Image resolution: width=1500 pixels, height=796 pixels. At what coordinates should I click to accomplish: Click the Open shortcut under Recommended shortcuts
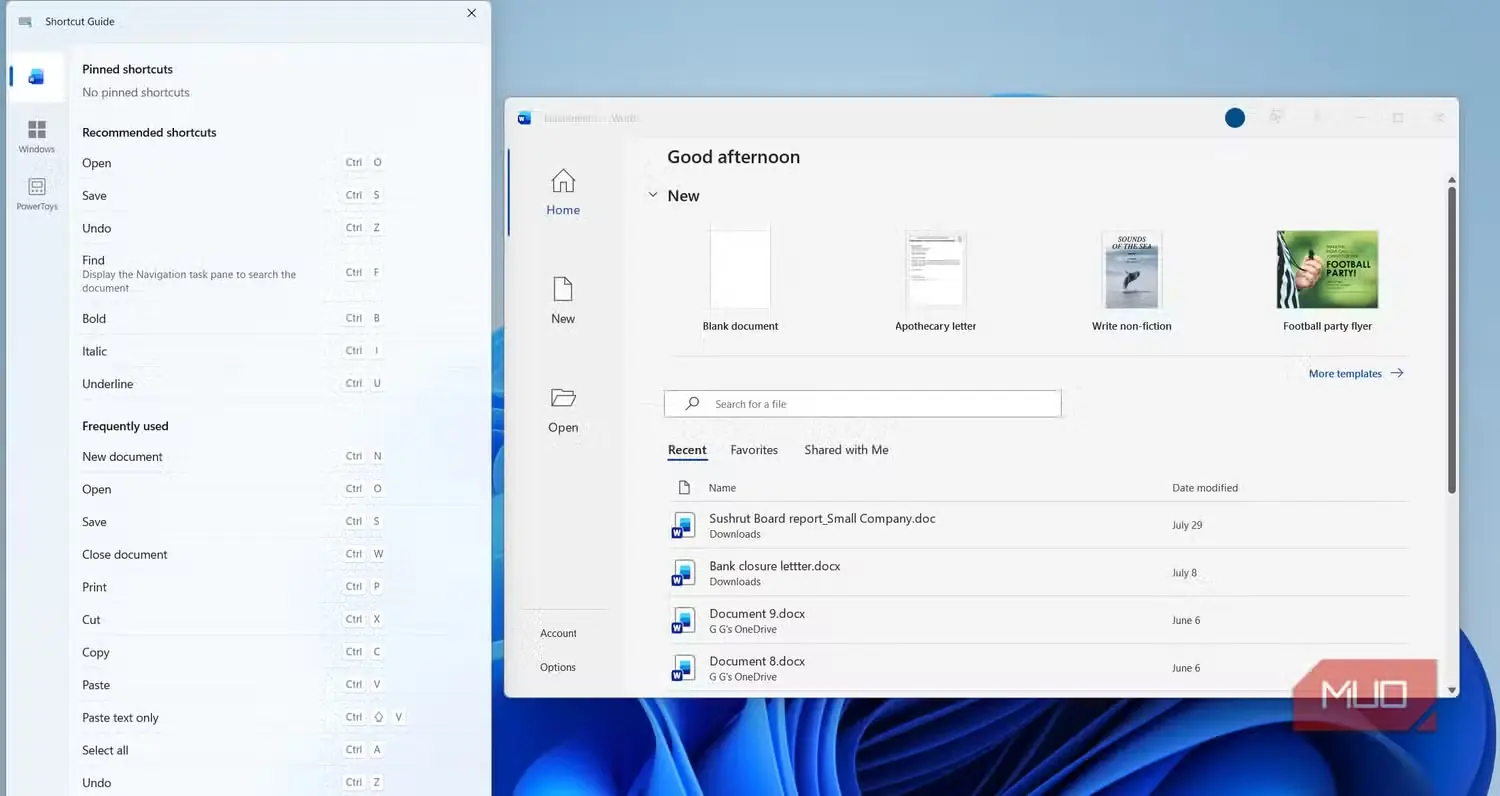(x=233, y=163)
